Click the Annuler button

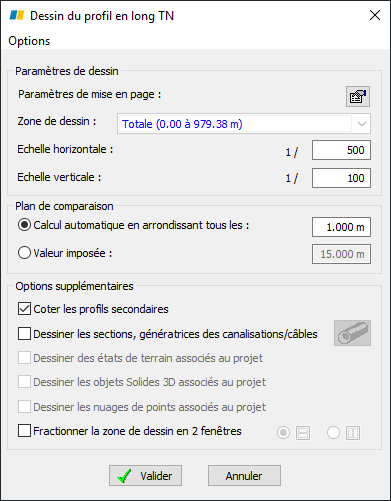[244, 476]
